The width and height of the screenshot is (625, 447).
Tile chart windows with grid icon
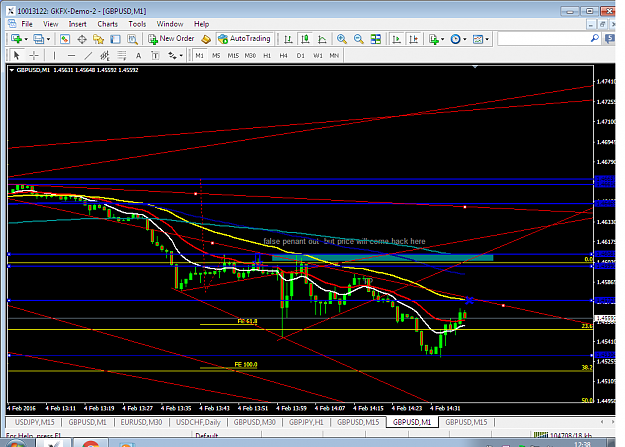[x=375, y=39]
